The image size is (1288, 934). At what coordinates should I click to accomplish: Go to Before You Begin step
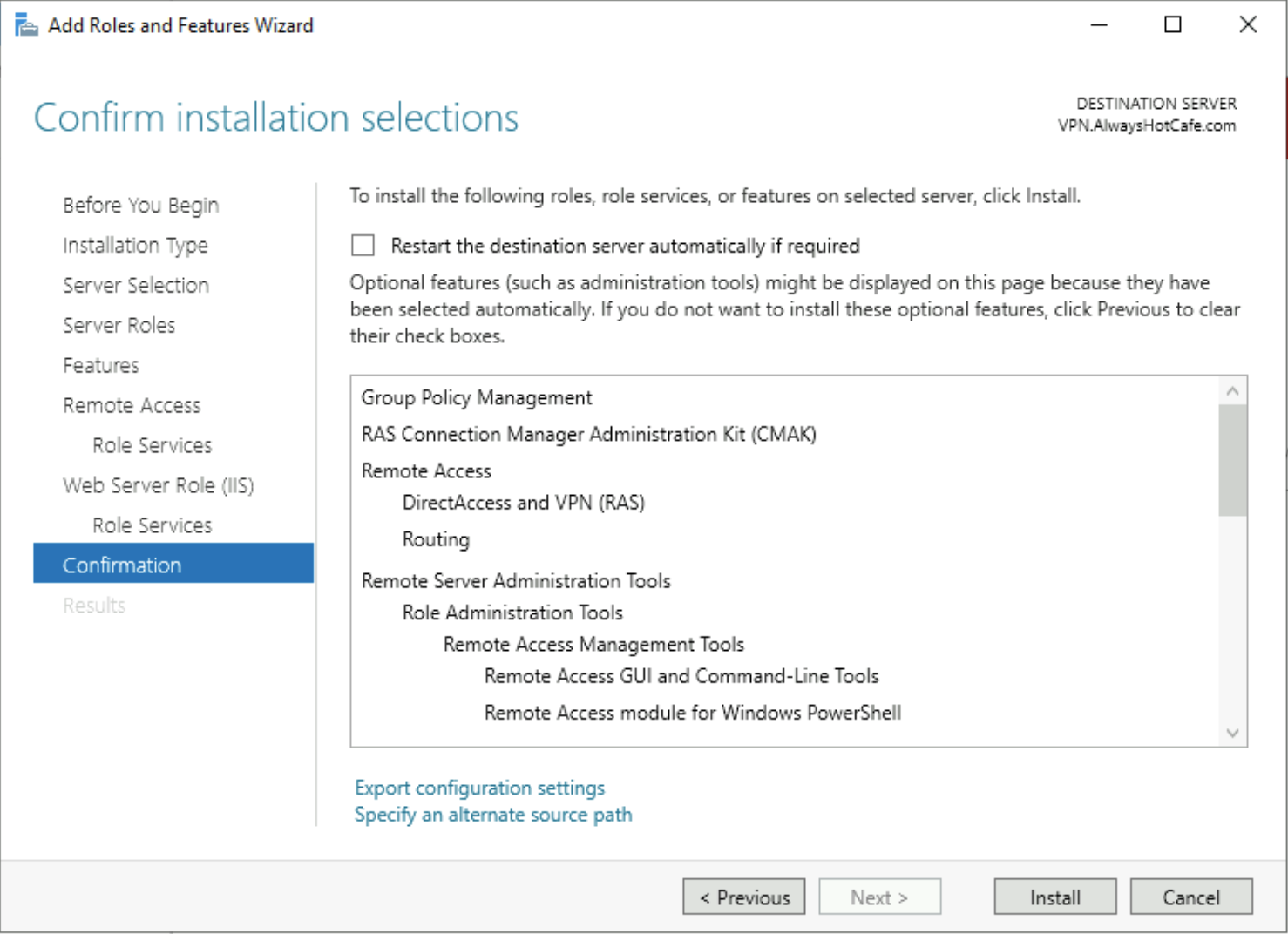(140, 205)
